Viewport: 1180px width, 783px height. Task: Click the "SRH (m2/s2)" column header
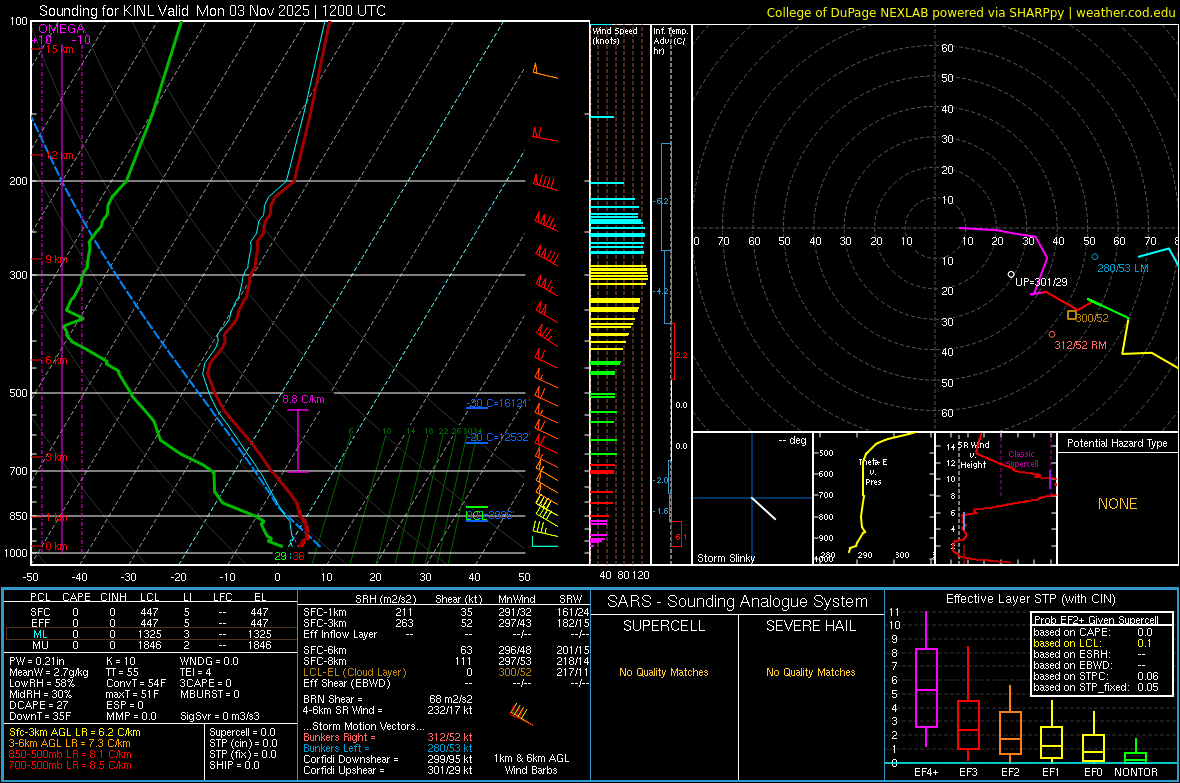click(385, 599)
